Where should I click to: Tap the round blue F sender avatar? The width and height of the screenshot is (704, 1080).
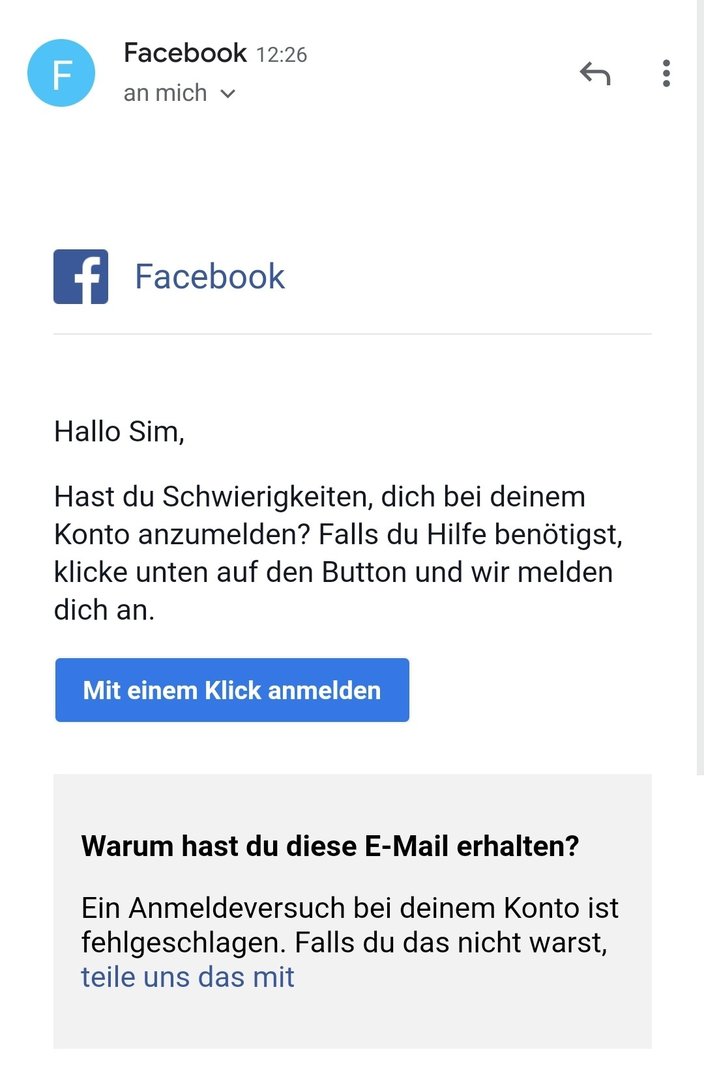click(x=61, y=73)
